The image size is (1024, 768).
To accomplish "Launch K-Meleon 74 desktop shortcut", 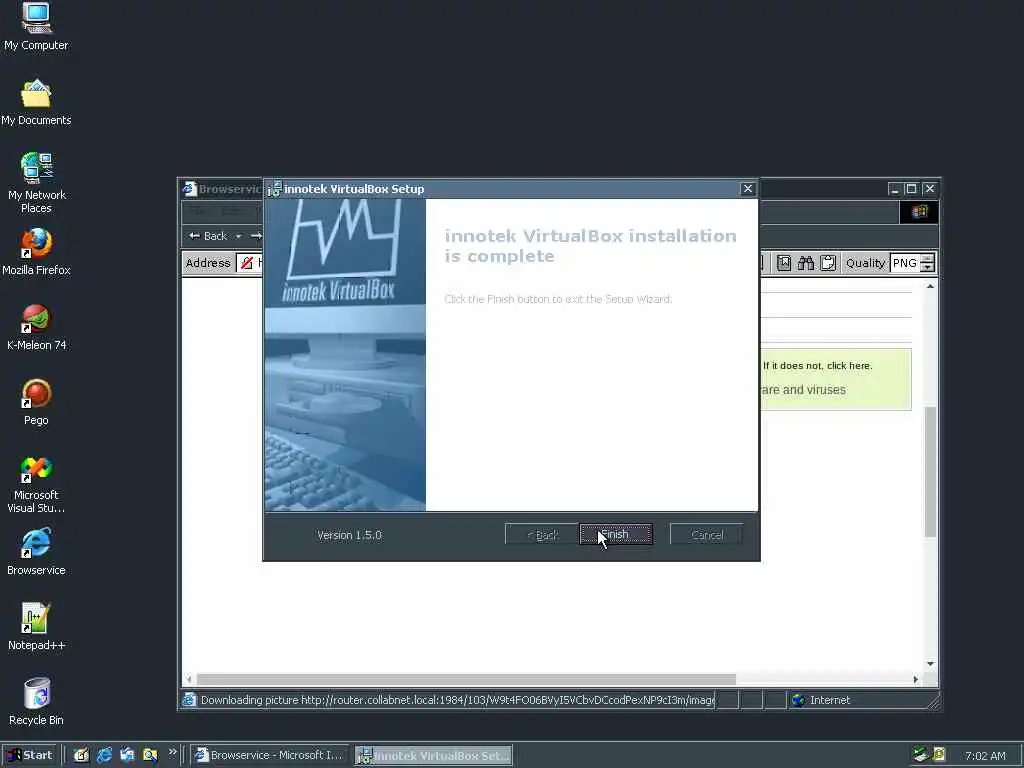I will click(x=36, y=328).
